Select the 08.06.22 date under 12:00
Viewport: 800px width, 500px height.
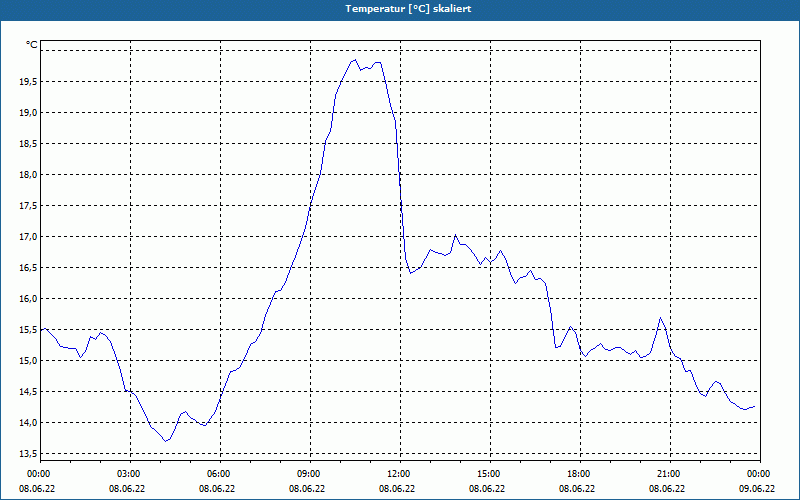click(397, 488)
